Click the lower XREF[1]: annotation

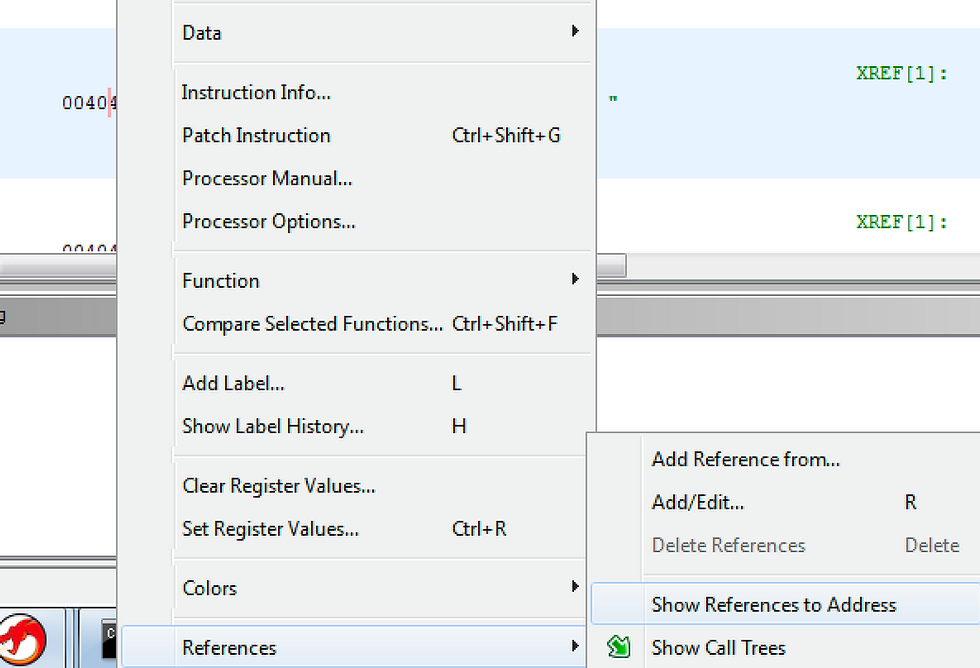pyautogui.click(x=901, y=222)
